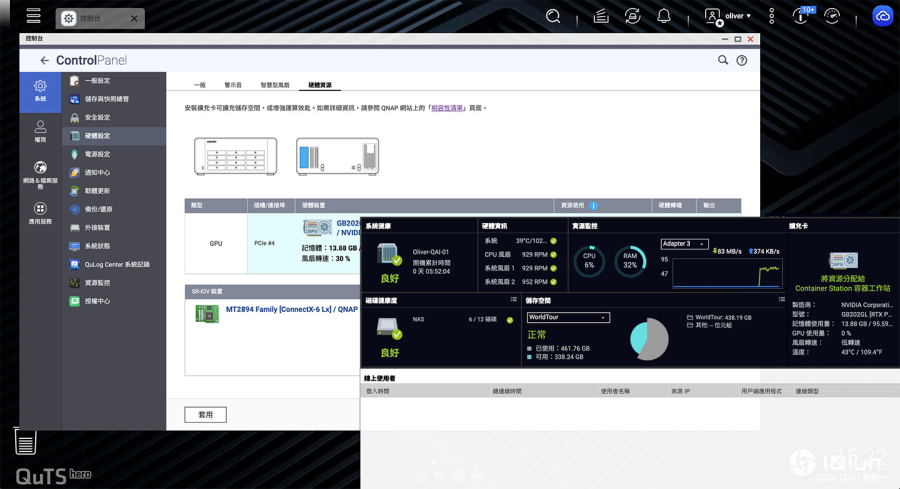Open the WorldTour storage dropdown
900x489 pixels.
567,318
